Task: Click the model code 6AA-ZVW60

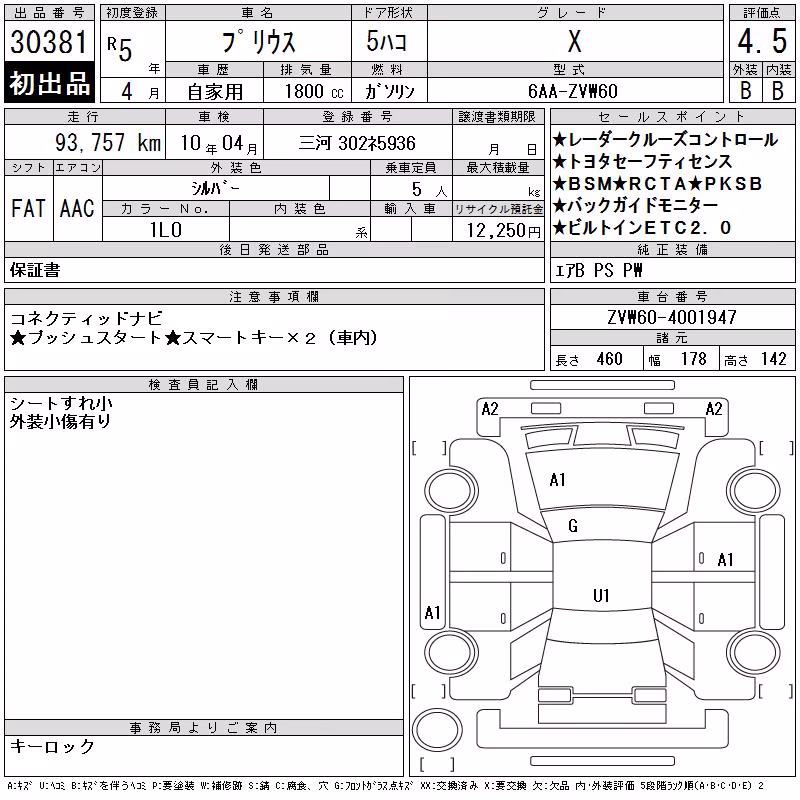Action: [x=573, y=91]
